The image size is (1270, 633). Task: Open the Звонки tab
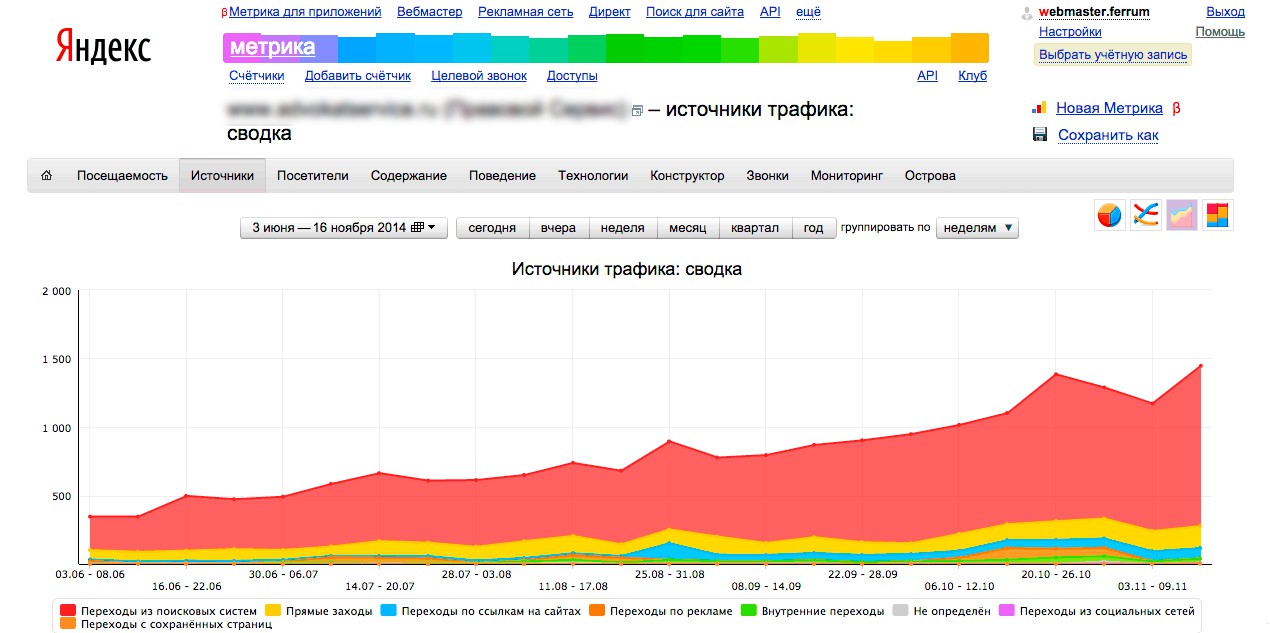pos(767,175)
